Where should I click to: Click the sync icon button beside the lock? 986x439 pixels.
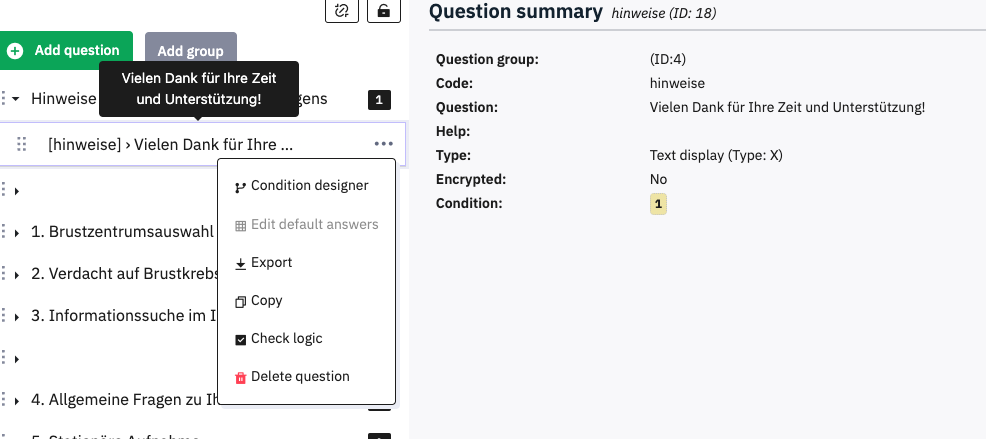click(x=342, y=10)
